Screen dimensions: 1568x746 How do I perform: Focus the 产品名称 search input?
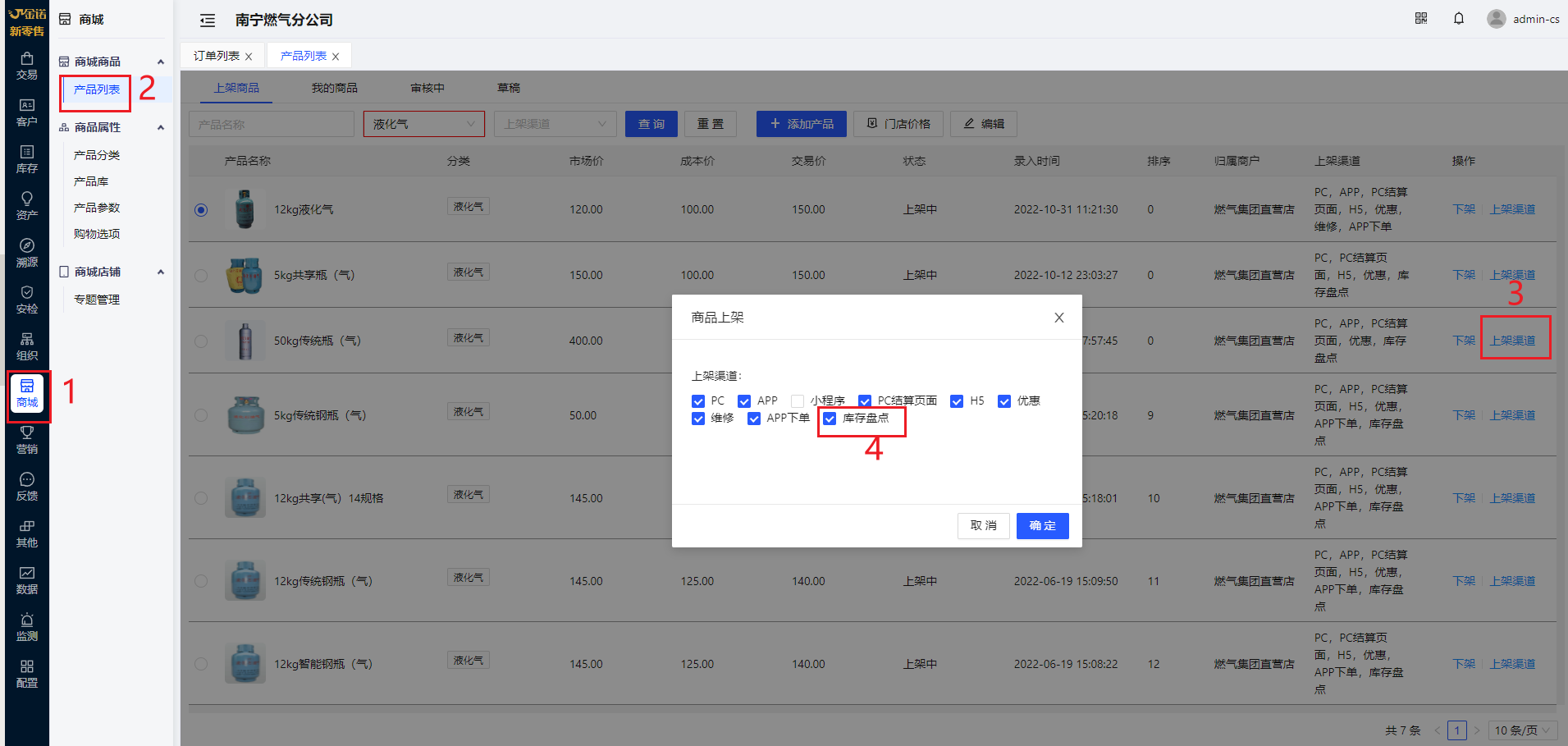click(272, 124)
